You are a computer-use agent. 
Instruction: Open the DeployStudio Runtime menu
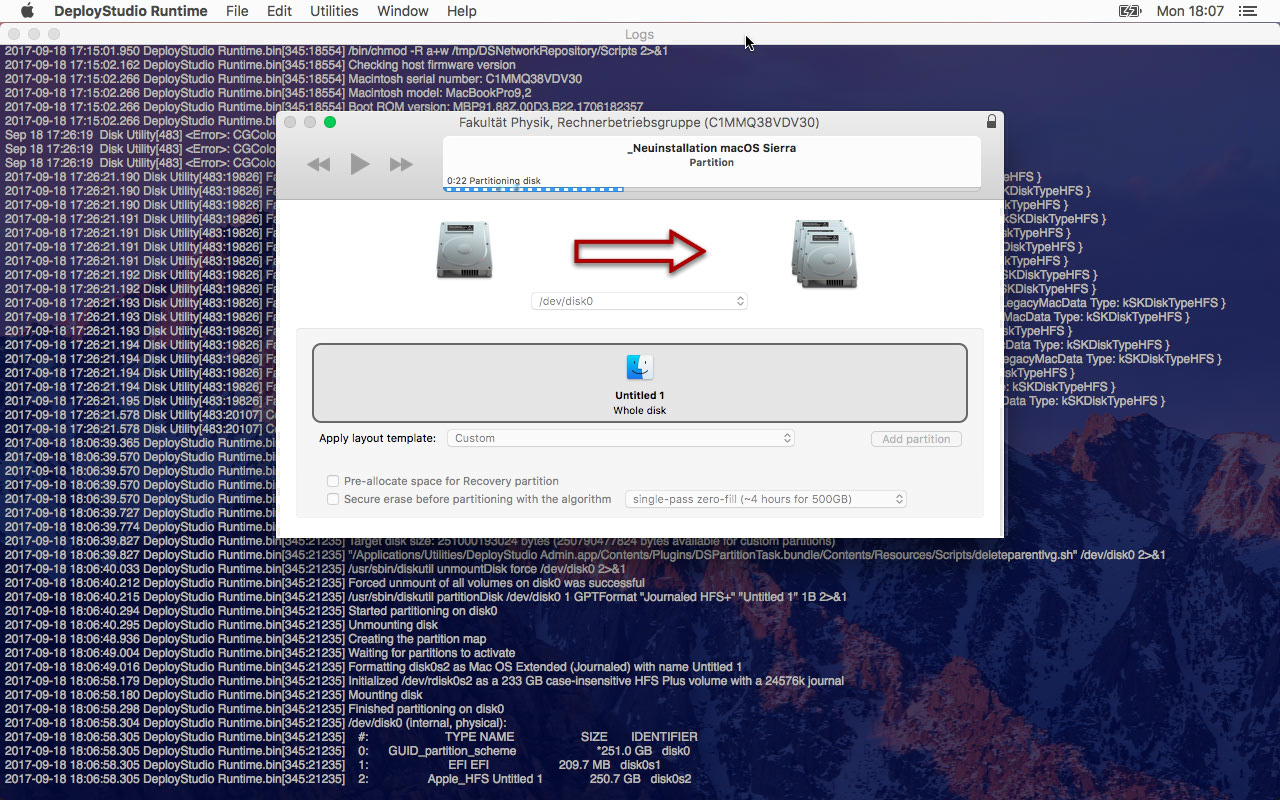pyautogui.click(x=131, y=11)
